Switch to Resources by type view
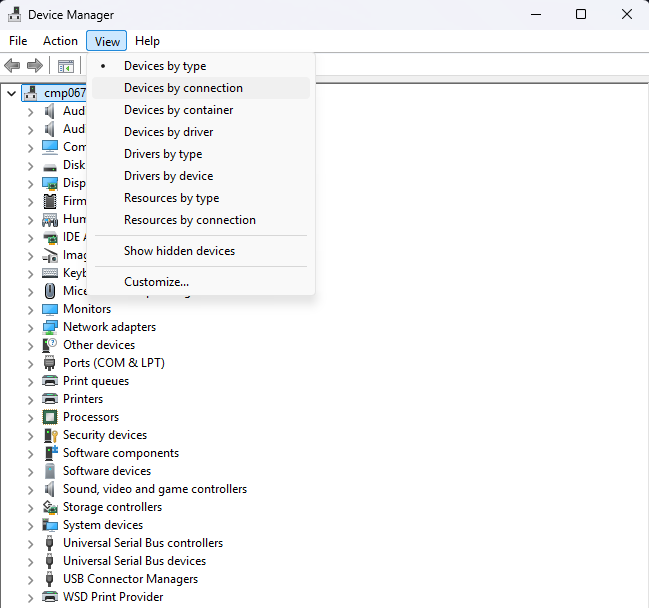649x608 pixels. point(201,198)
